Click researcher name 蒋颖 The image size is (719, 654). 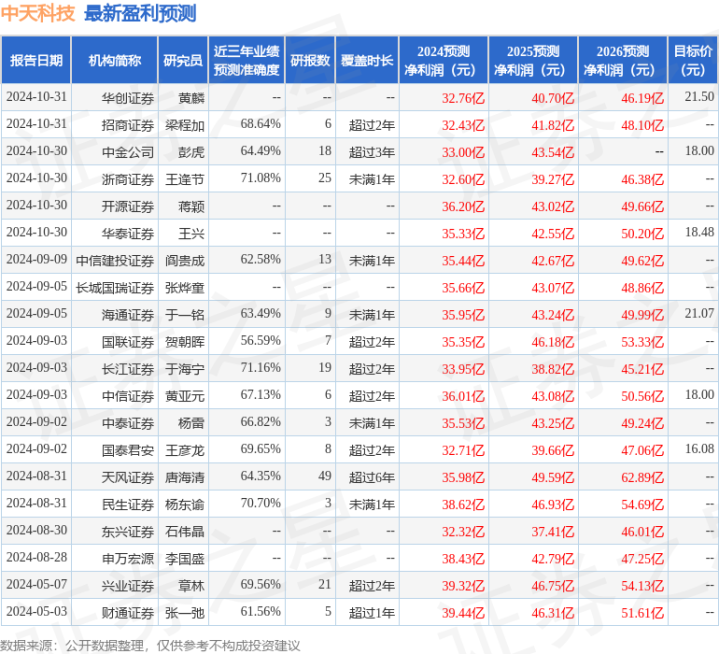click(x=191, y=206)
